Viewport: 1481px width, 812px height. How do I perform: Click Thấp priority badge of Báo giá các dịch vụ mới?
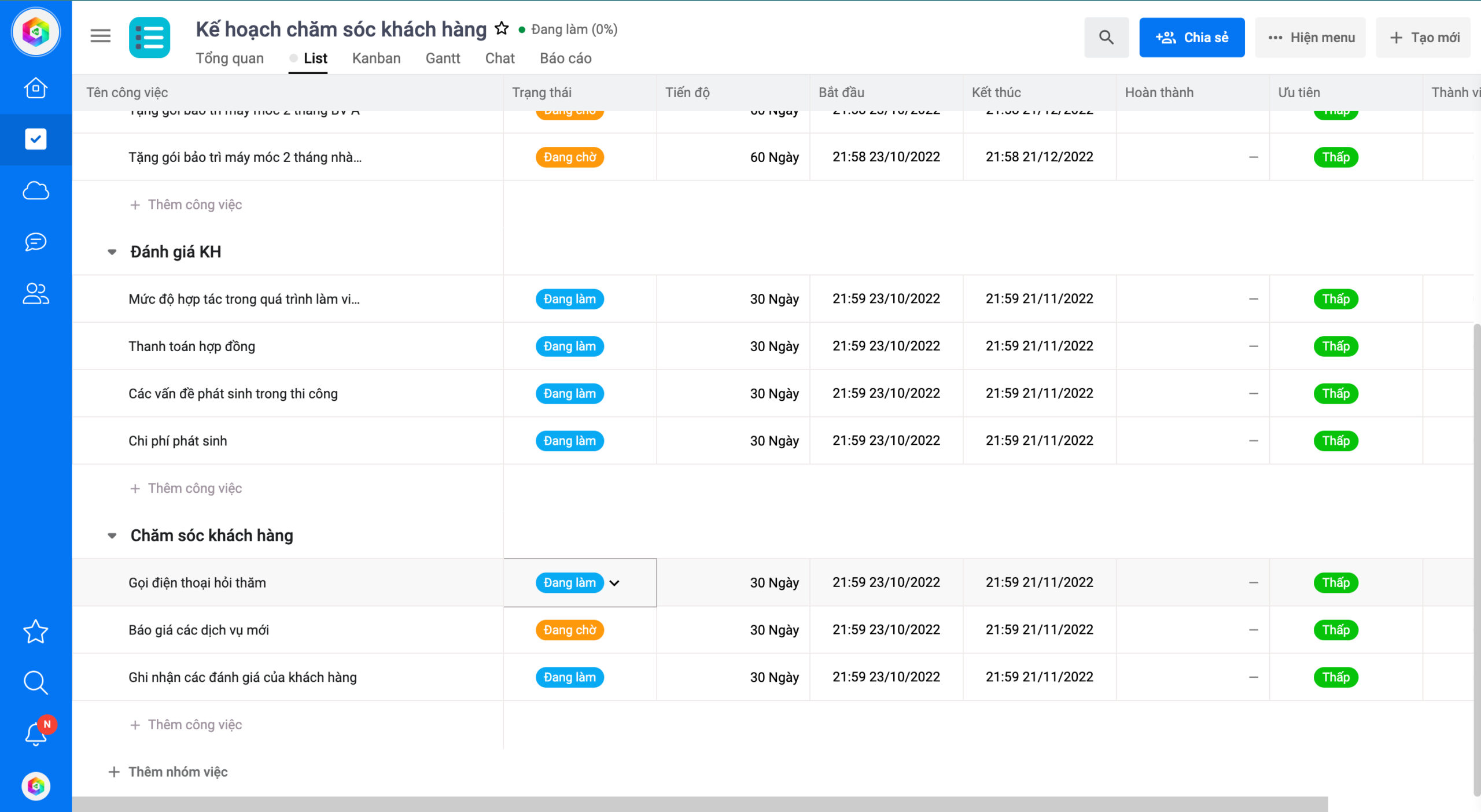(1336, 630)
